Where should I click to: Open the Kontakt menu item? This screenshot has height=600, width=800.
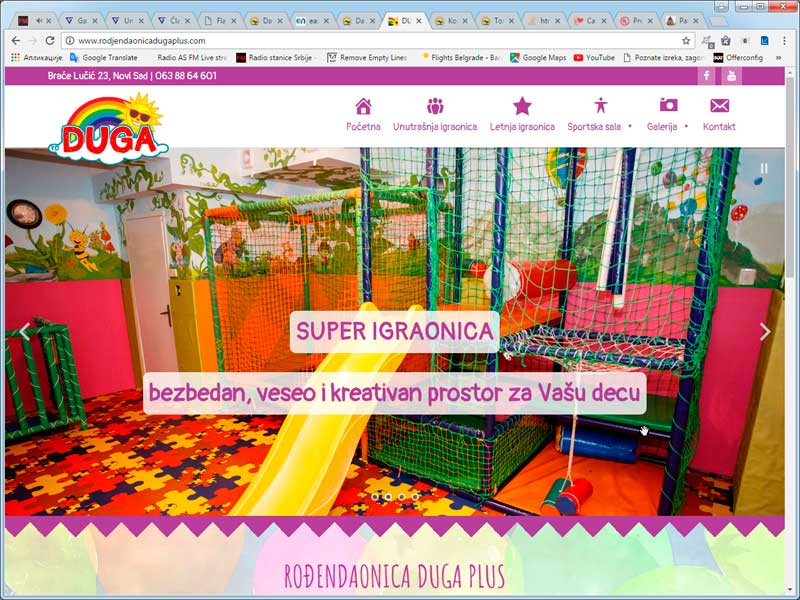pos(719,127)
